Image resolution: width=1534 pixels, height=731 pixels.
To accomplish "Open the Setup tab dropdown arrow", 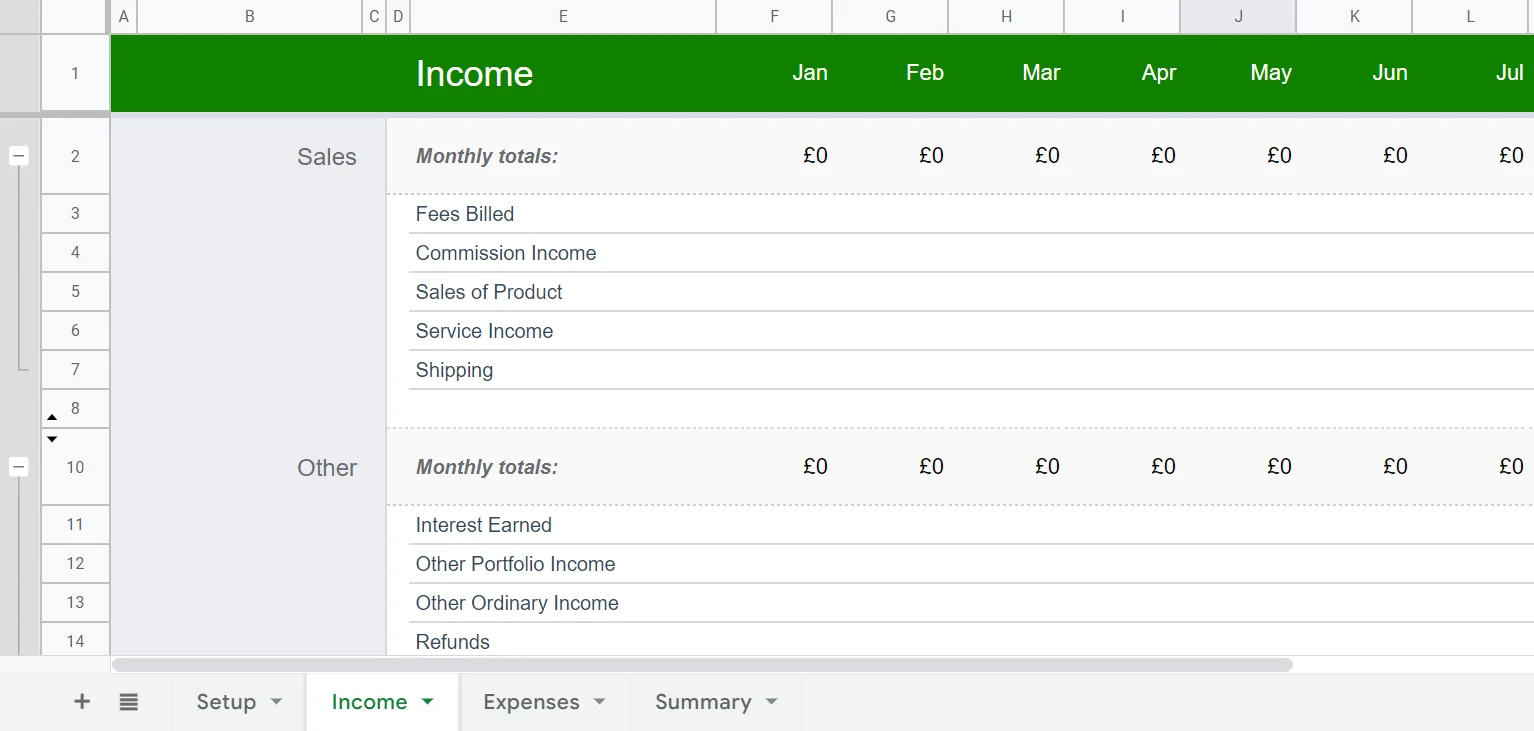I will coord(276,702).
